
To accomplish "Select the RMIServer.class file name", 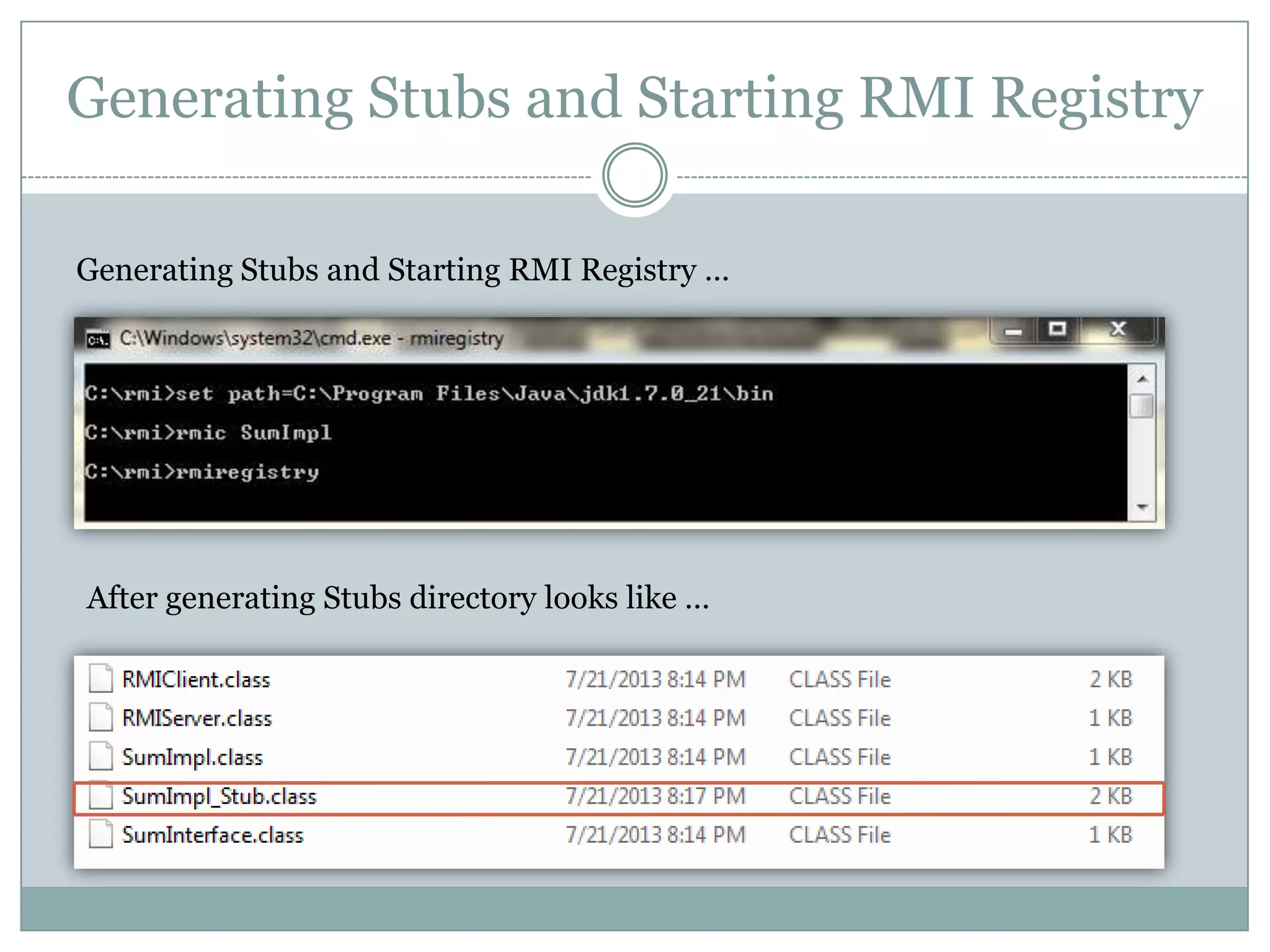I will click(x=197, y=718).
